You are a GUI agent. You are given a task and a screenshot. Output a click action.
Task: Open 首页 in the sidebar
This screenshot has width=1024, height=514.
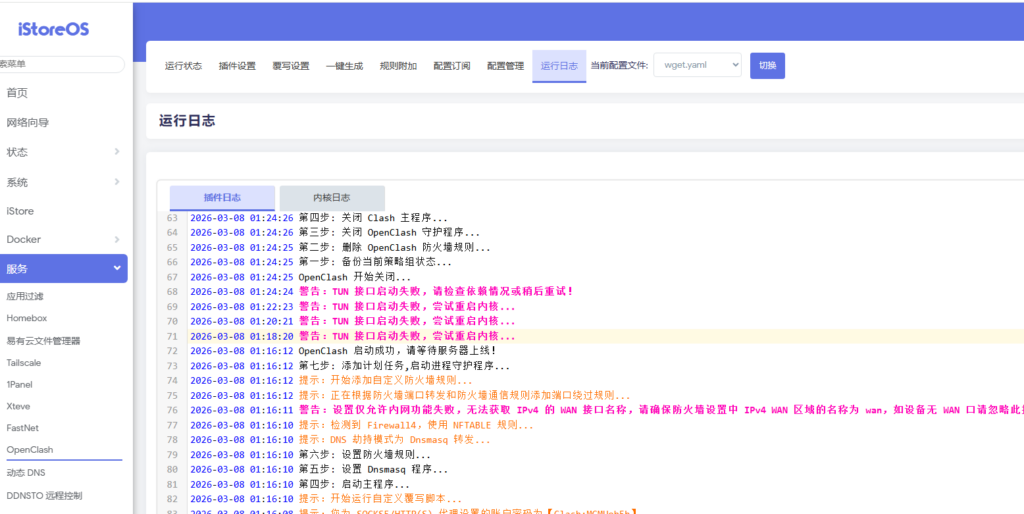[17, 93]
